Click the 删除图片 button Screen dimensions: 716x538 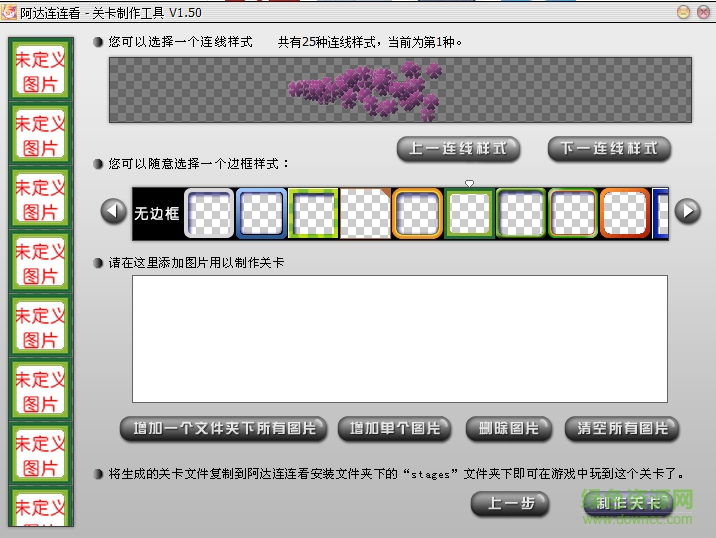point(509,428)
